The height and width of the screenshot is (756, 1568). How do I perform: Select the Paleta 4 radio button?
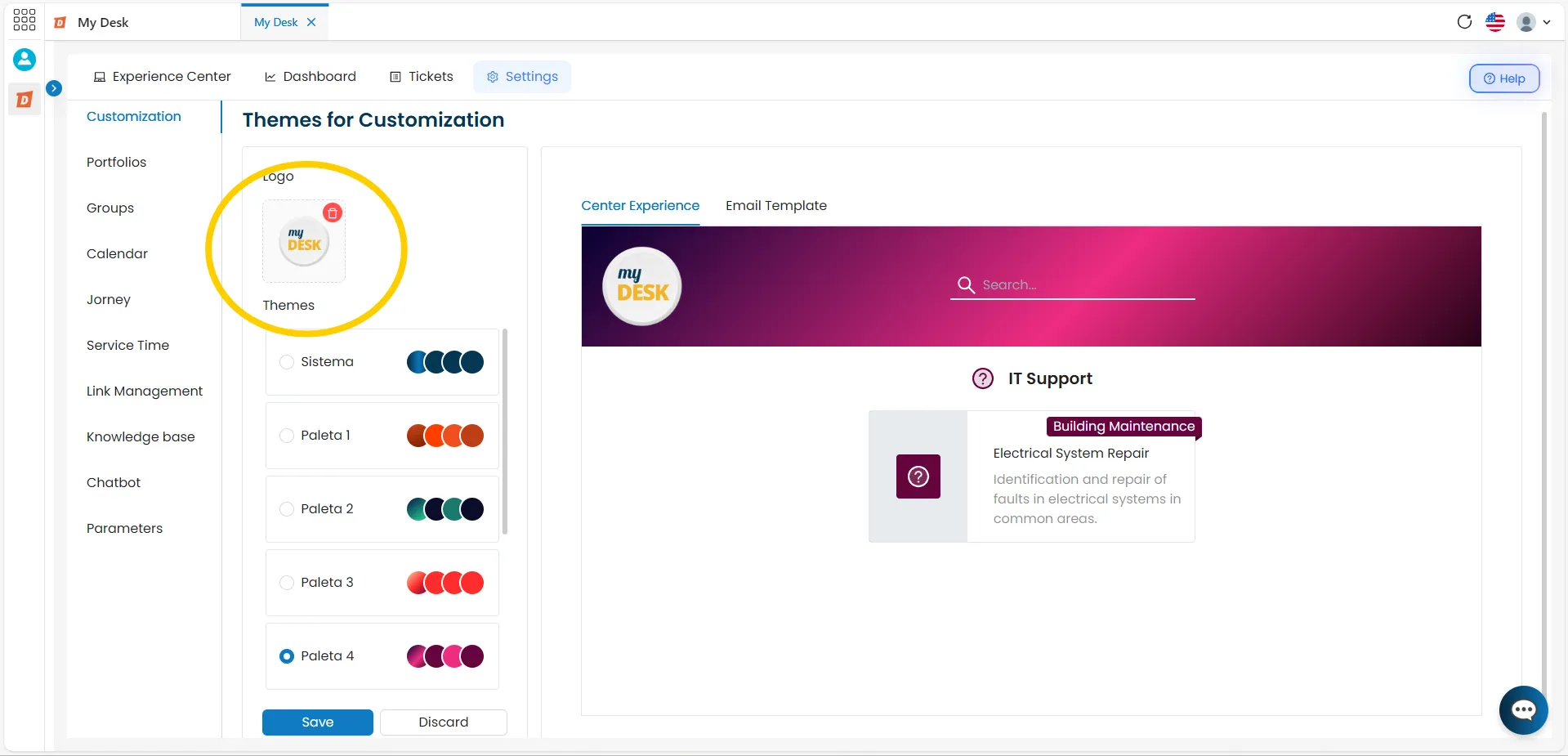coord(287,656)
